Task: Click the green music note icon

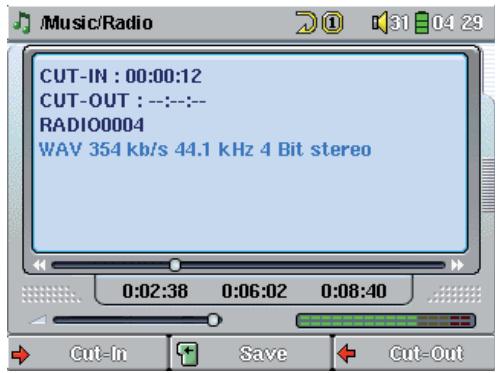Action: (22, 23)
